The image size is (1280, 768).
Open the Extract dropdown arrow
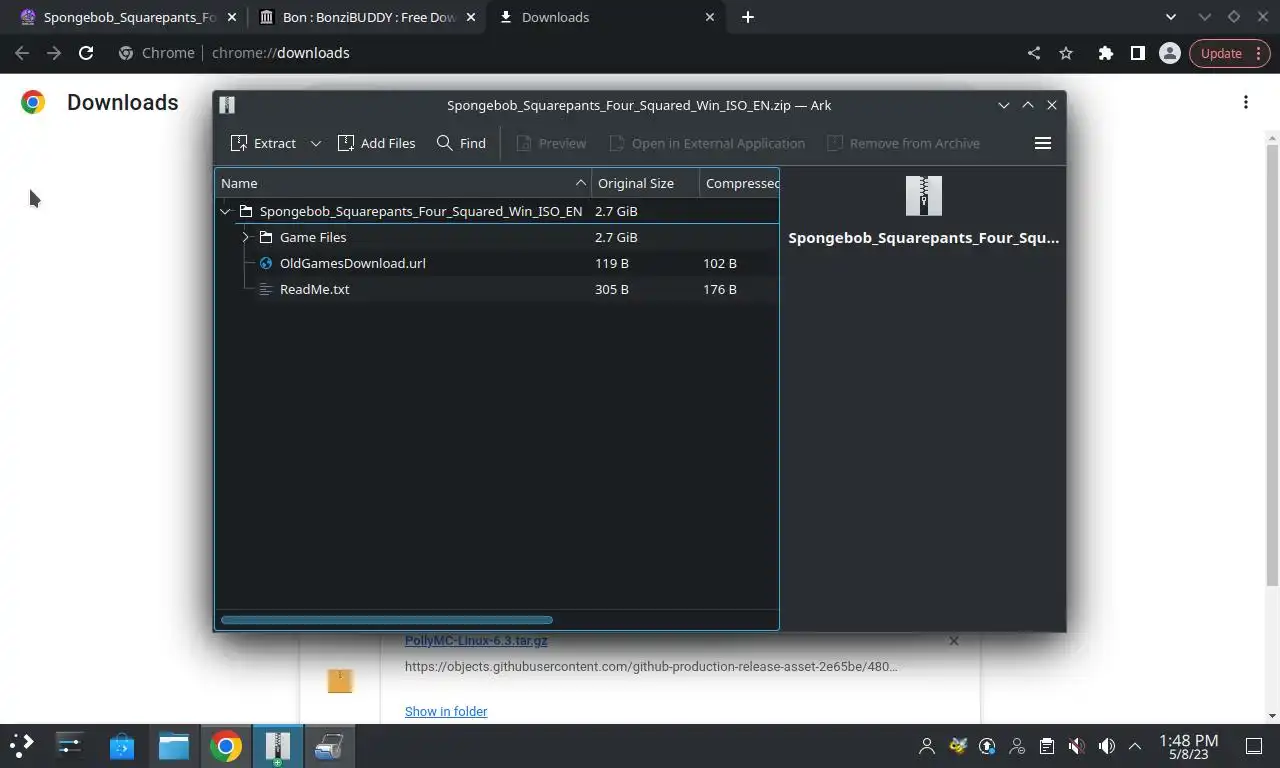(315, 143)
